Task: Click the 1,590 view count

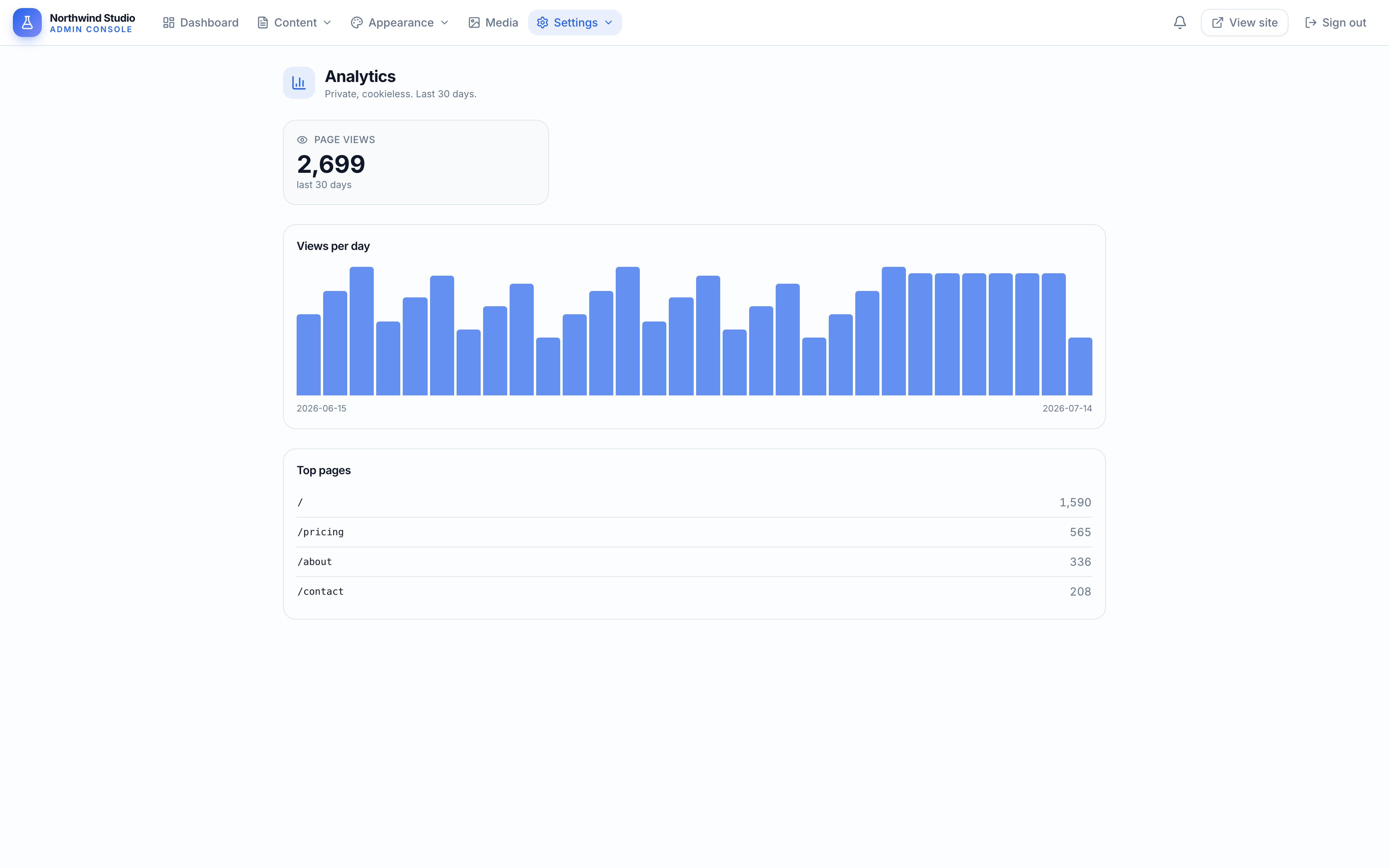Action: 1075,502
